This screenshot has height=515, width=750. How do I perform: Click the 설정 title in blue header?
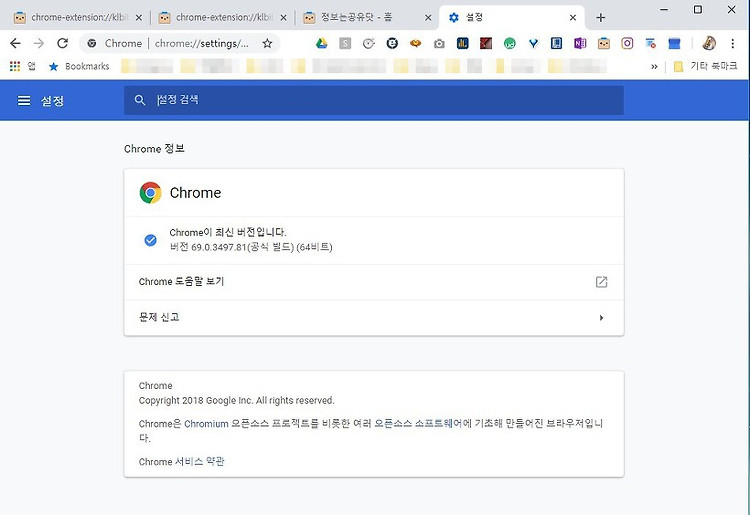pyautogui.click(x=52, y=101)
